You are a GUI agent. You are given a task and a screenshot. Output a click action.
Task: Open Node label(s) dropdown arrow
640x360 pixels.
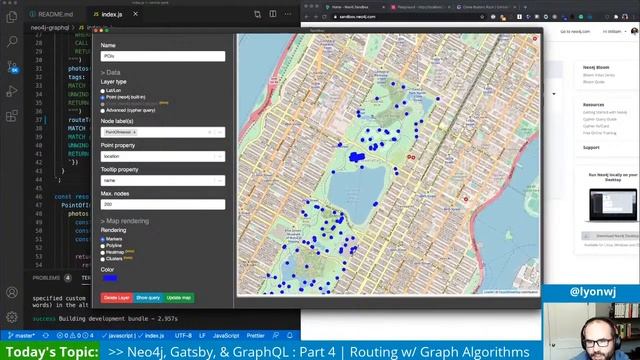coord(220,132)
